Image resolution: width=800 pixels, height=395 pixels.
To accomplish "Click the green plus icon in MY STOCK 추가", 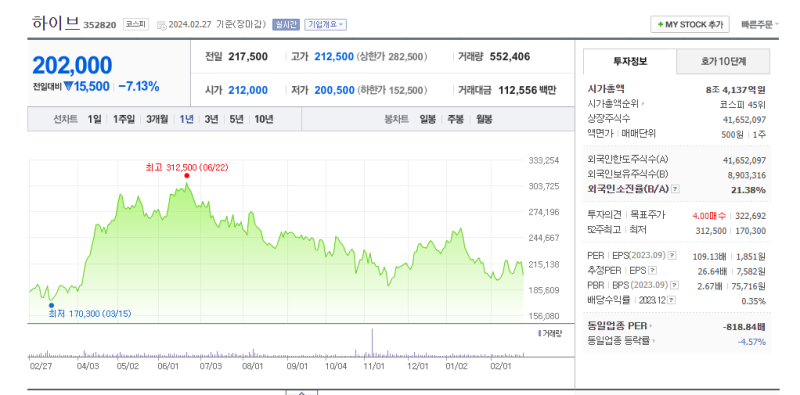I will [x=661, y=24].
